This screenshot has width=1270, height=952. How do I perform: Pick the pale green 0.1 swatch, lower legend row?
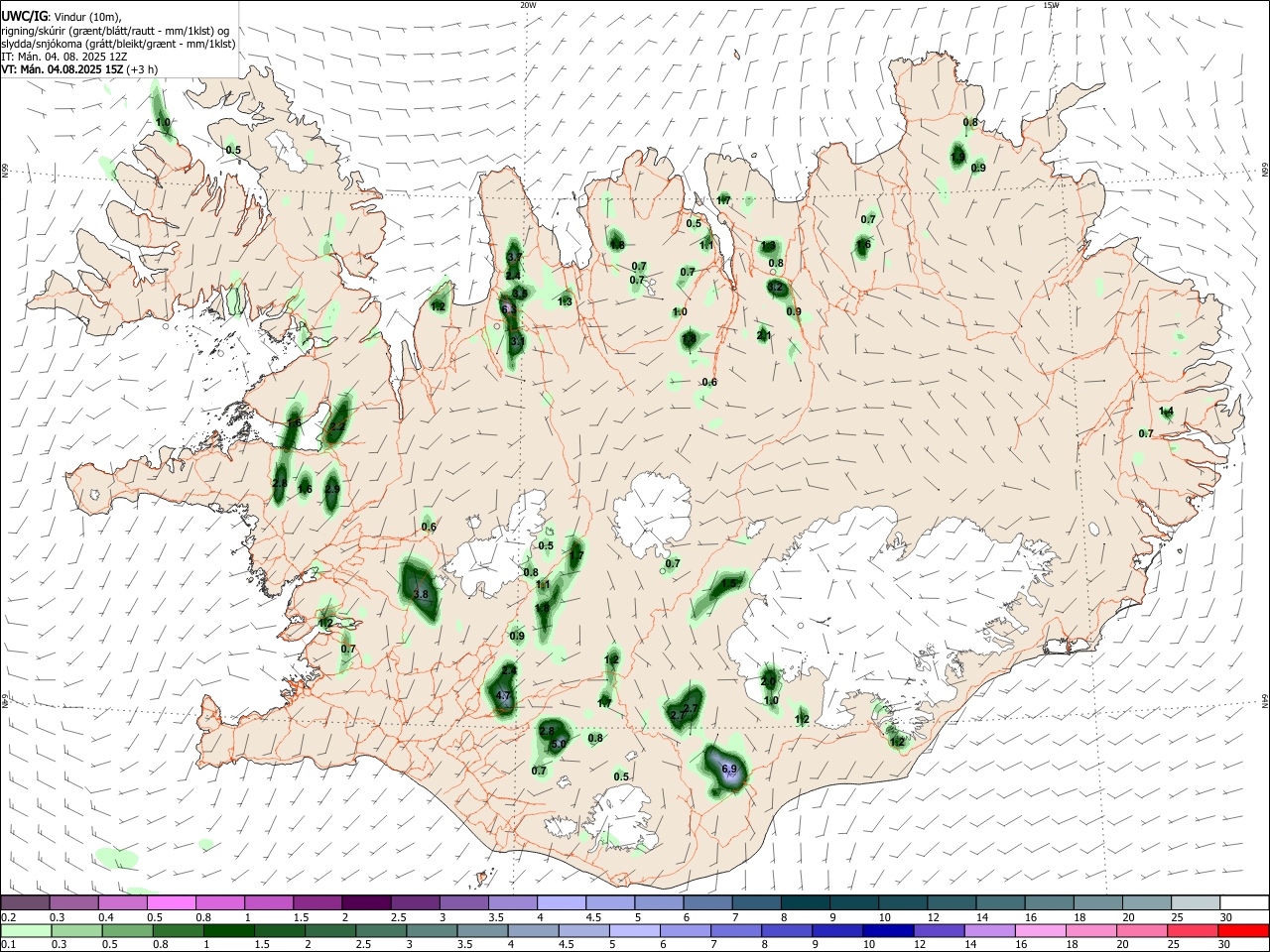[25, 930]
